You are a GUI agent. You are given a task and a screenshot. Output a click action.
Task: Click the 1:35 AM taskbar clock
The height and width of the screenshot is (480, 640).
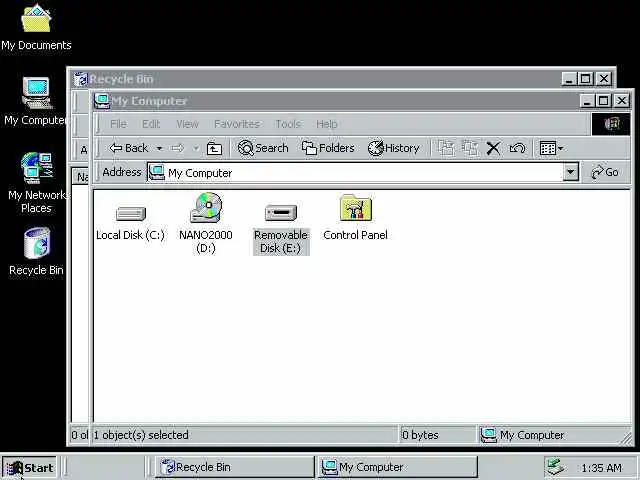pyautogui.click(x=602, y=468)
